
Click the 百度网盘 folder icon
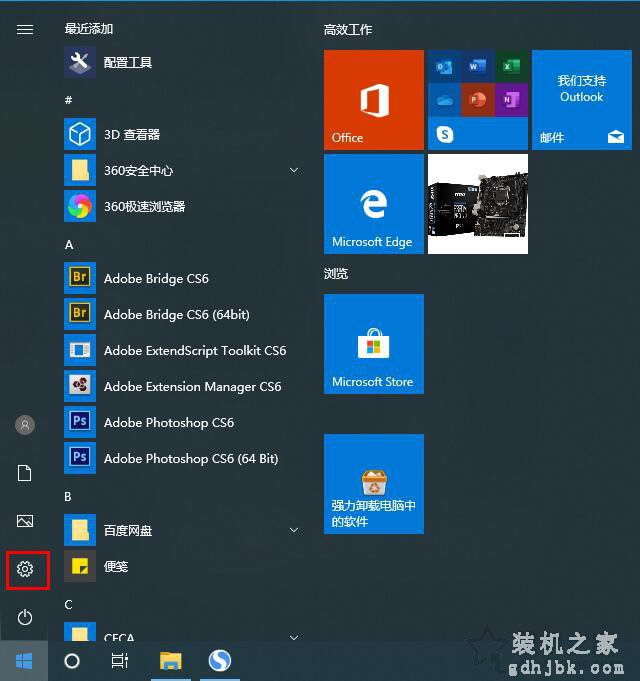tap(80, 530)
